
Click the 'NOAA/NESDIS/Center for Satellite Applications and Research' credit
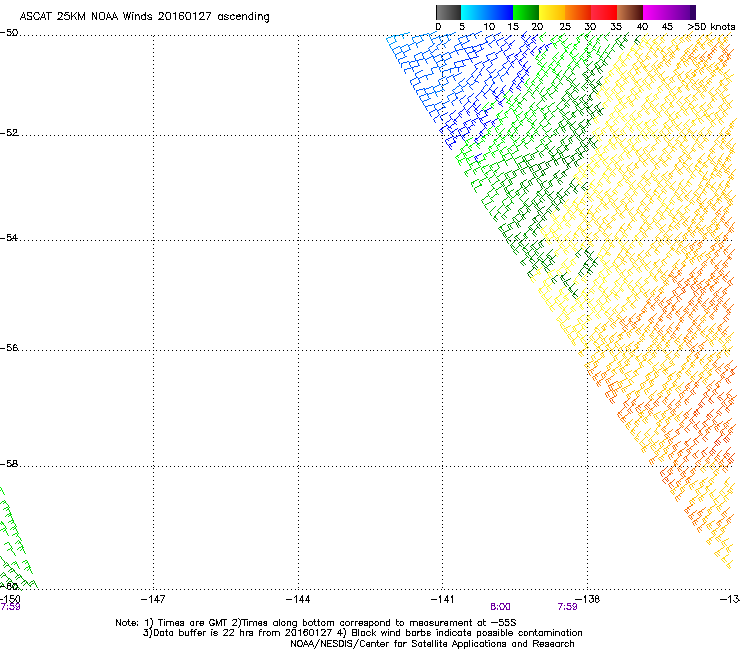click(x=432, y=644)
